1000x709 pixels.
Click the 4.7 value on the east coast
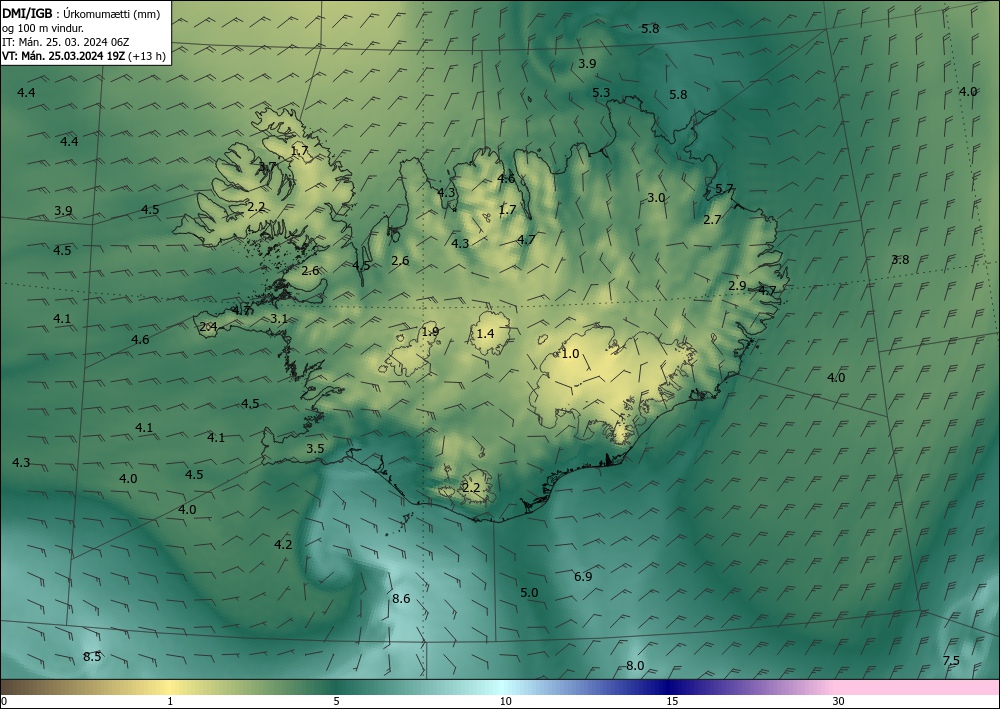click(x=767, y=291)
